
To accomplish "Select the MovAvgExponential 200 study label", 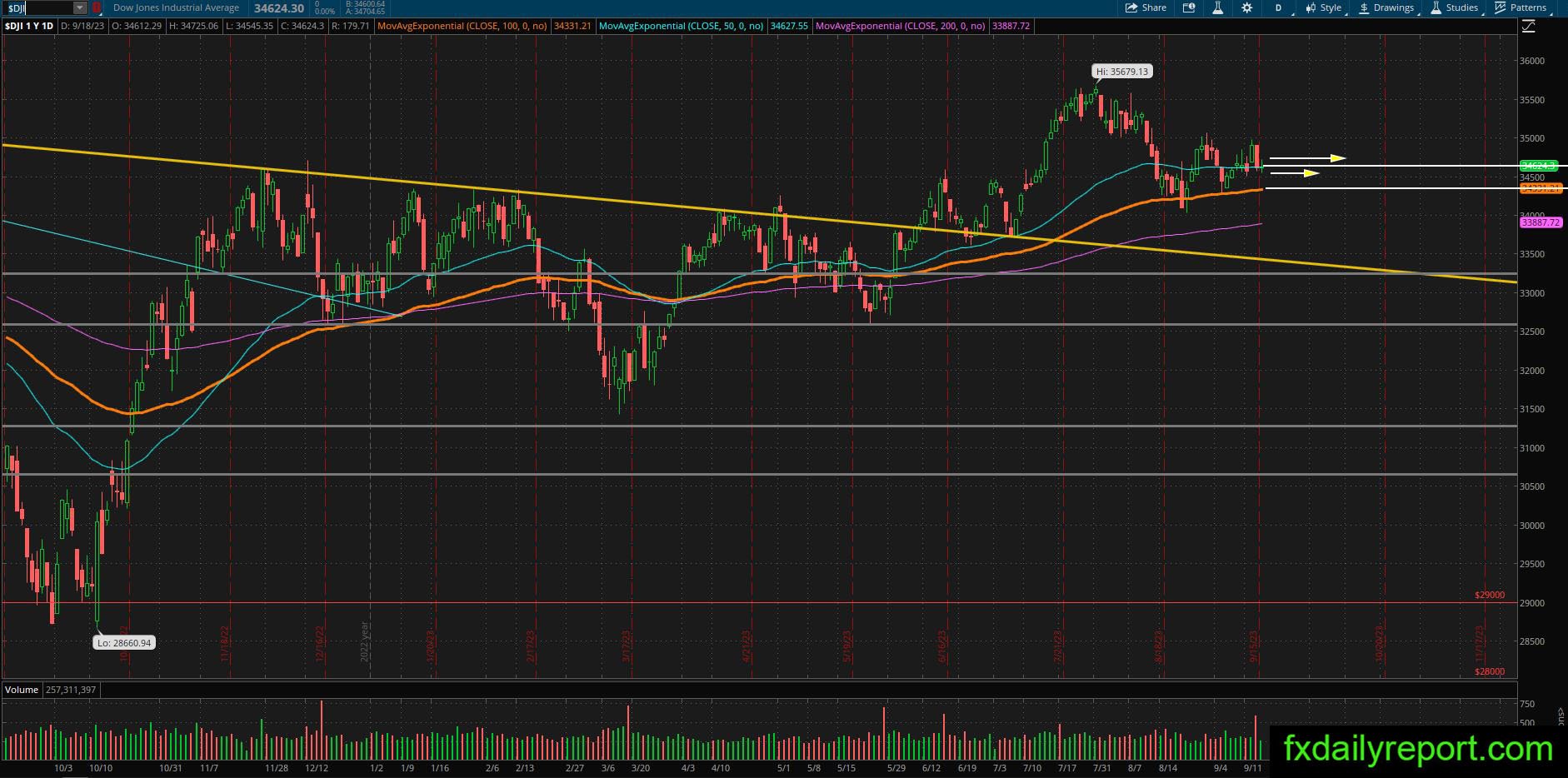I will point(901,27).
